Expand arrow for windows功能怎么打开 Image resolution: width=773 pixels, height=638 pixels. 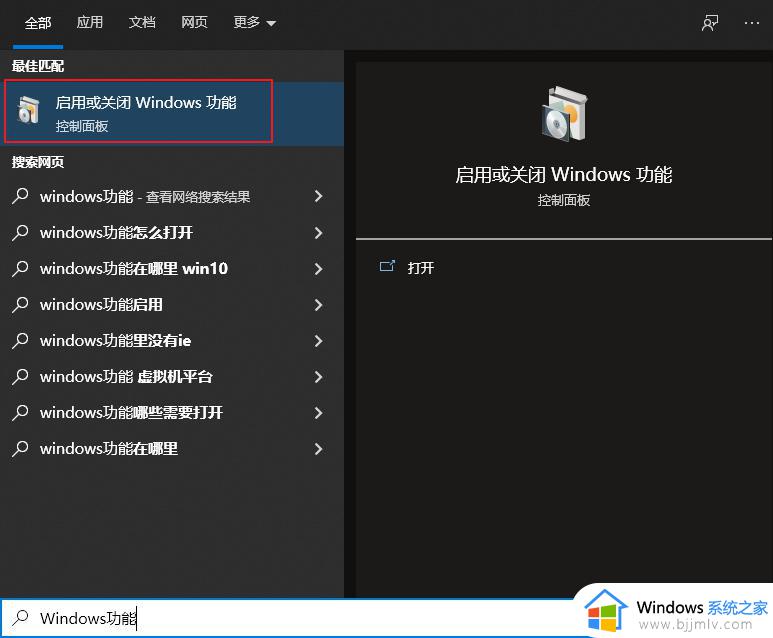318,232
